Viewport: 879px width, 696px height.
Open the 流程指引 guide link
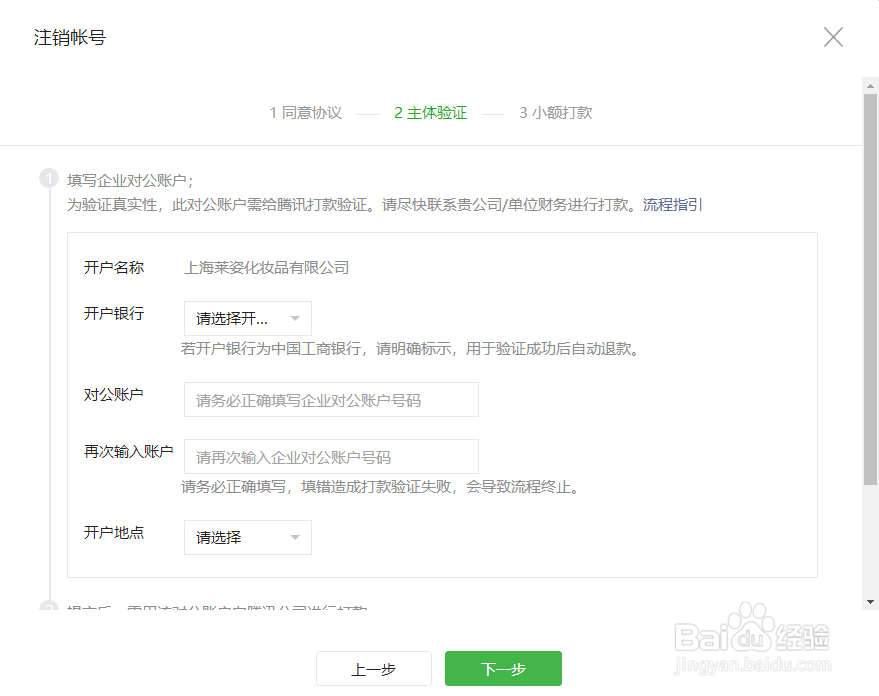pyautogui.click(x=674, y=204)
